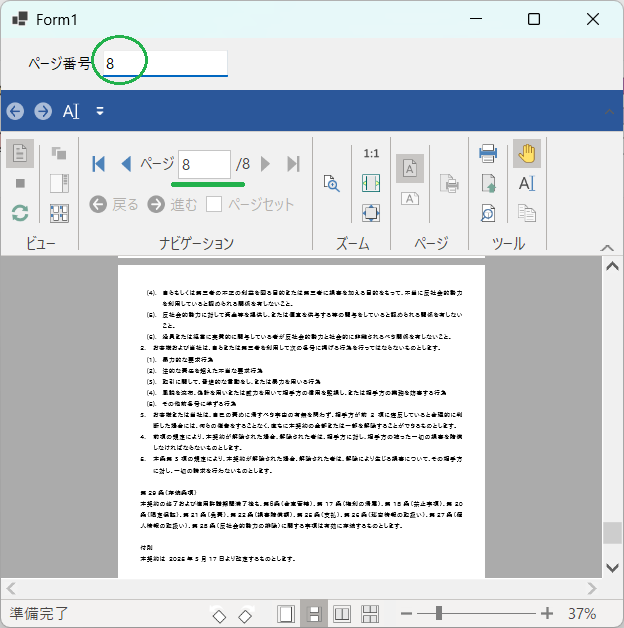Collapse the ribbon with the lower chevron
Viewport: 624px width, 628px height.
tap(607, 248)
